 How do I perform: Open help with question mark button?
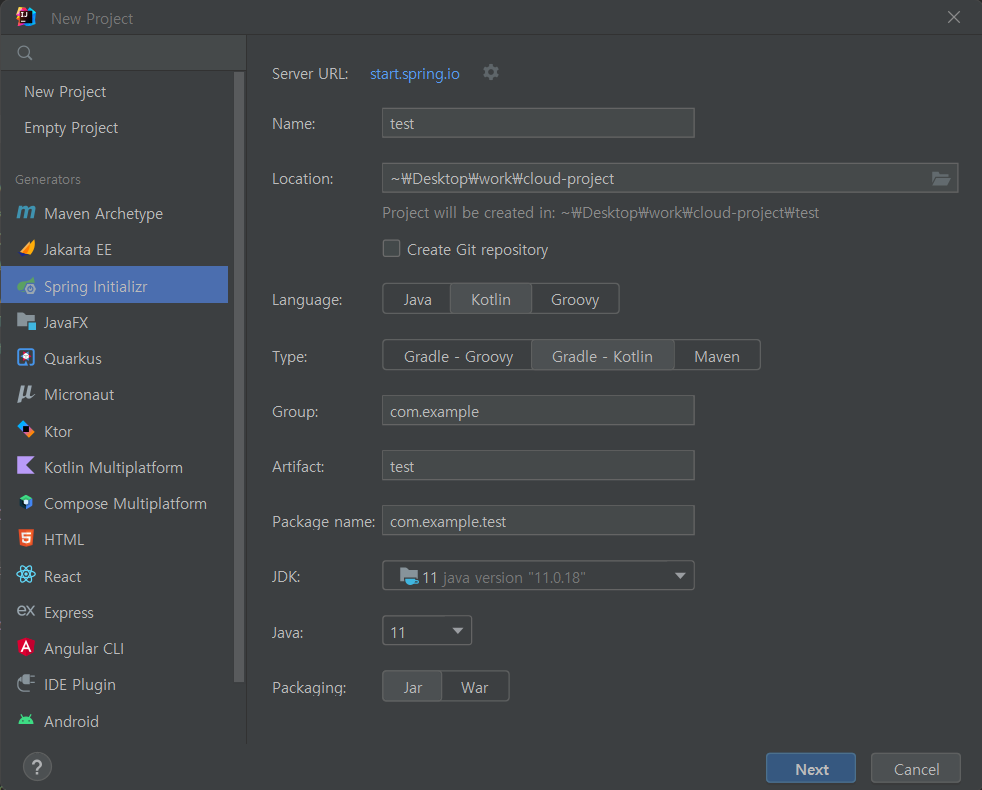click(x=38, y=766)
